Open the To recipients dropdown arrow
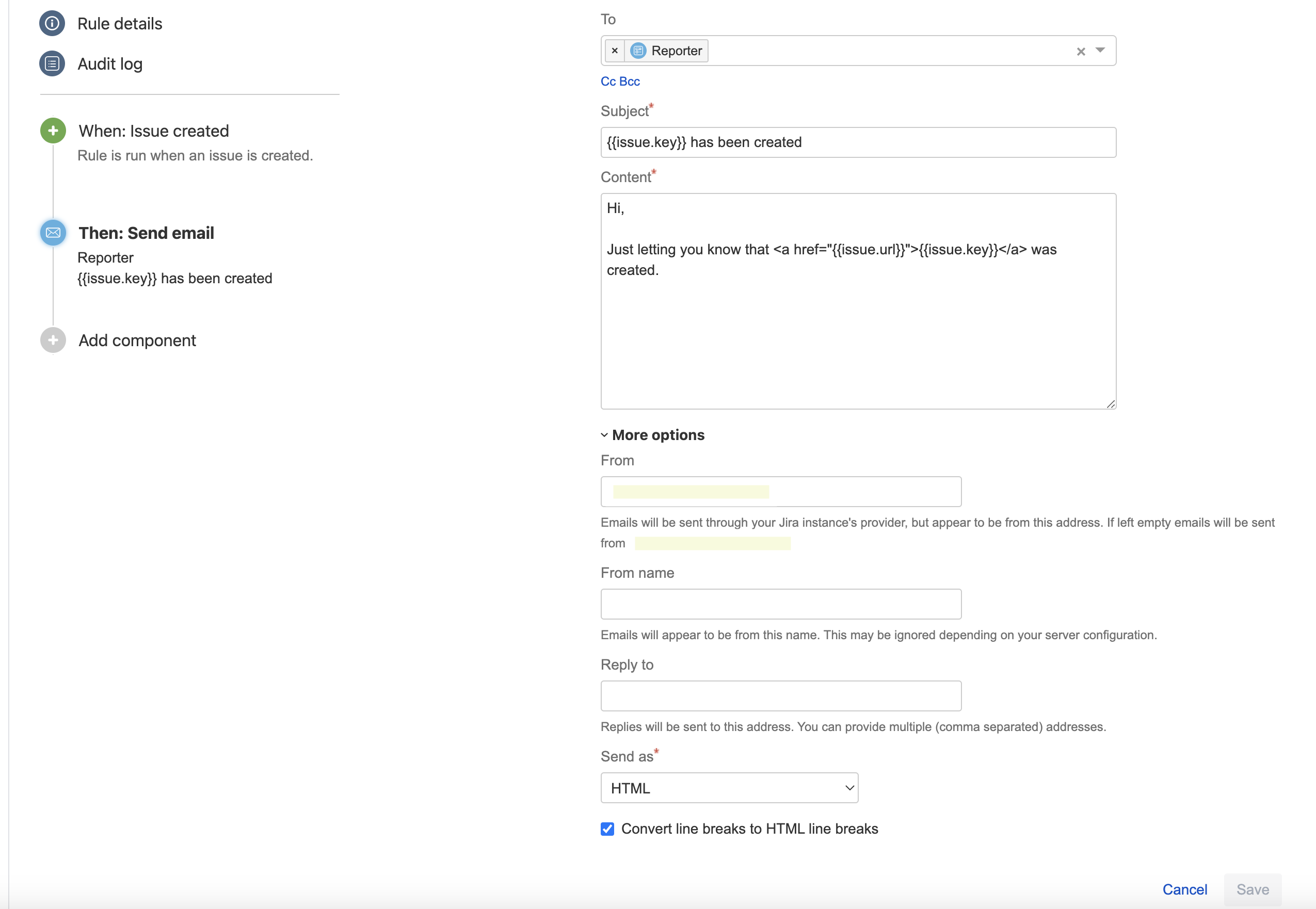The width and height of the screenshot is (1316, 909). tap(1100, 51)
